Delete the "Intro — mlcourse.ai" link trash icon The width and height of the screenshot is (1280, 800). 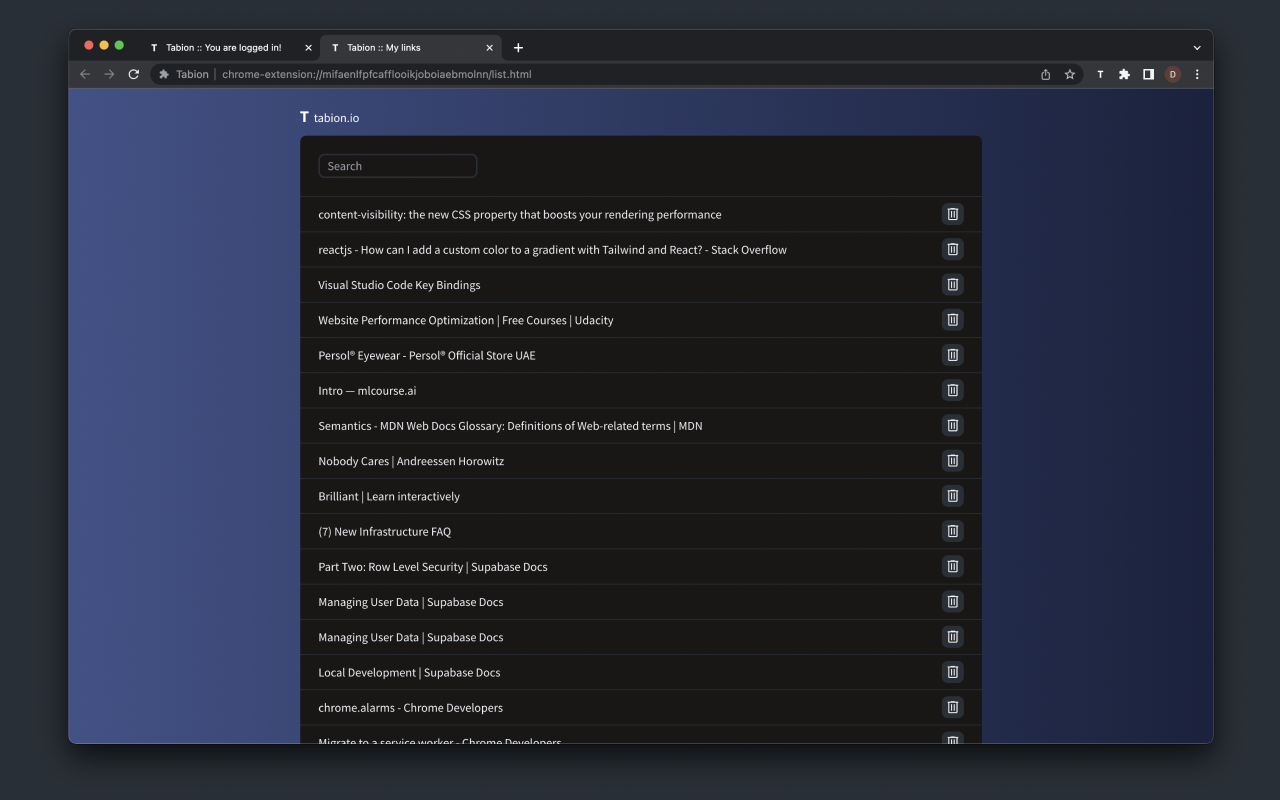tap(952, 390)
